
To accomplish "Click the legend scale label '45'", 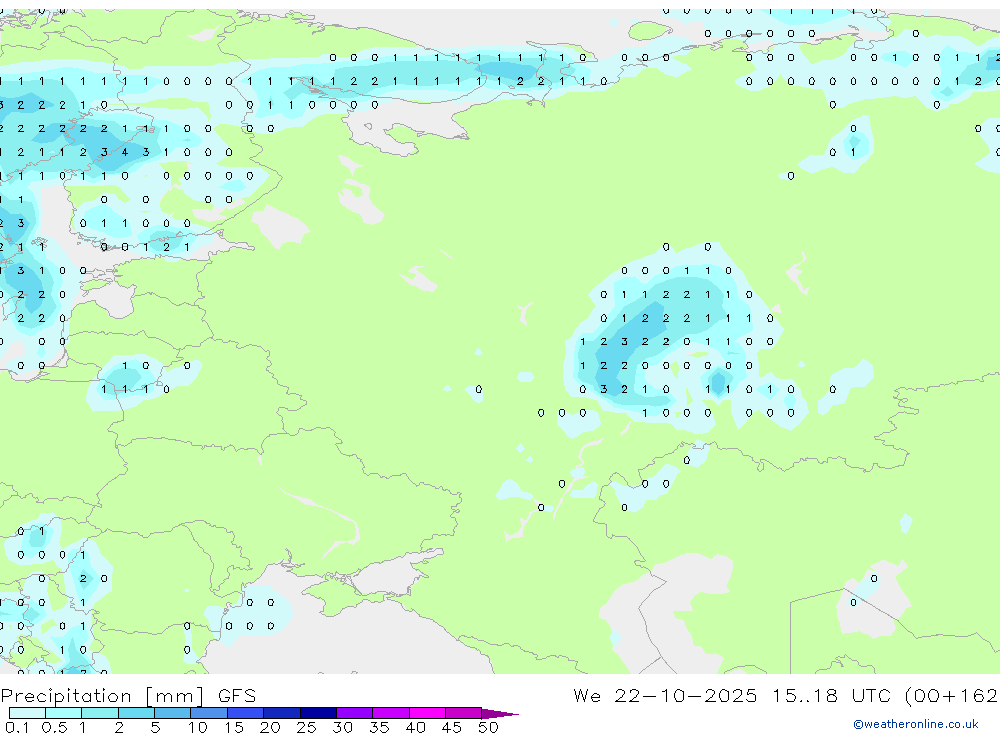I will point(452,727).
